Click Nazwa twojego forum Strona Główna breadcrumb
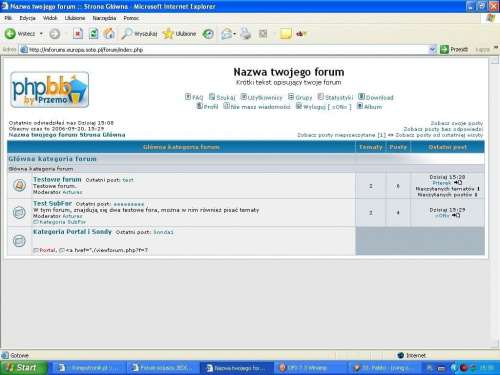 67,135
